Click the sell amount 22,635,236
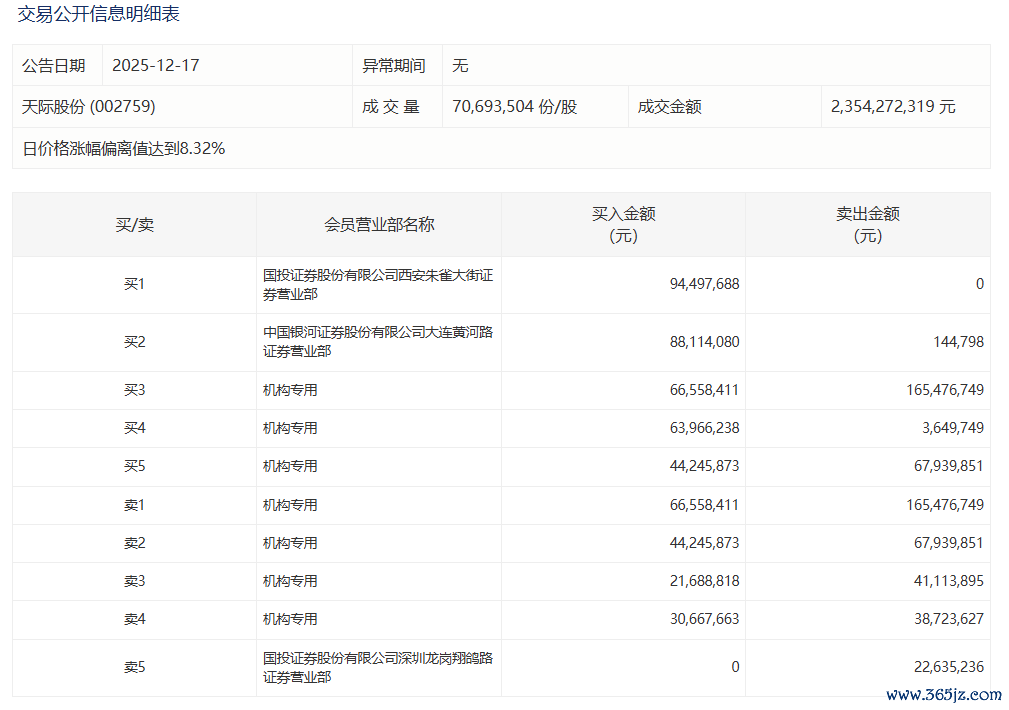This screenshot has width=1009, height=710. click(944, 667)
